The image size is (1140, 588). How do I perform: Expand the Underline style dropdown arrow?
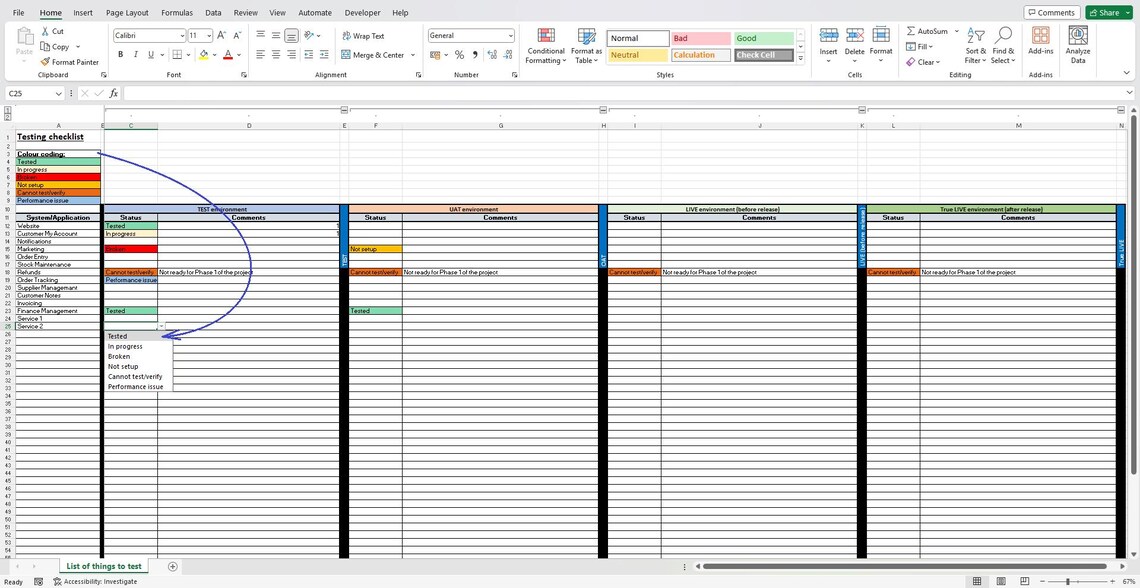coord(160,54)
